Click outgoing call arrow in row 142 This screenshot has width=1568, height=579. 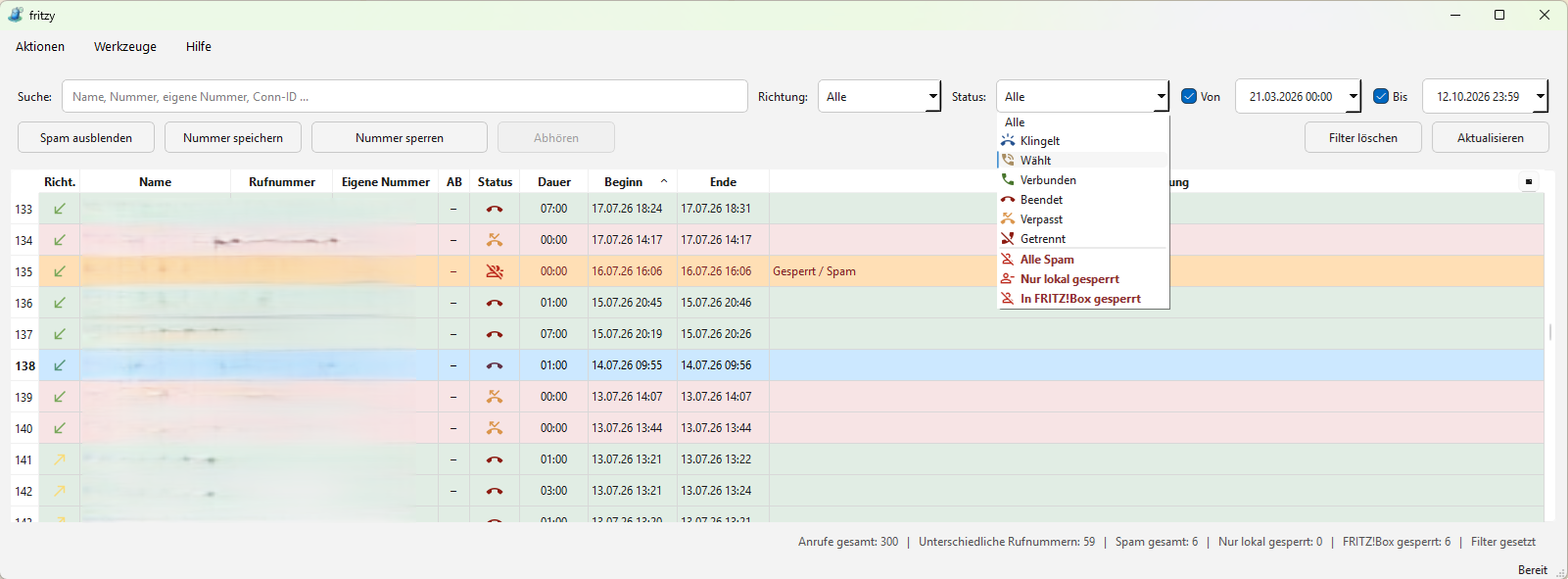tap(60, 491)
